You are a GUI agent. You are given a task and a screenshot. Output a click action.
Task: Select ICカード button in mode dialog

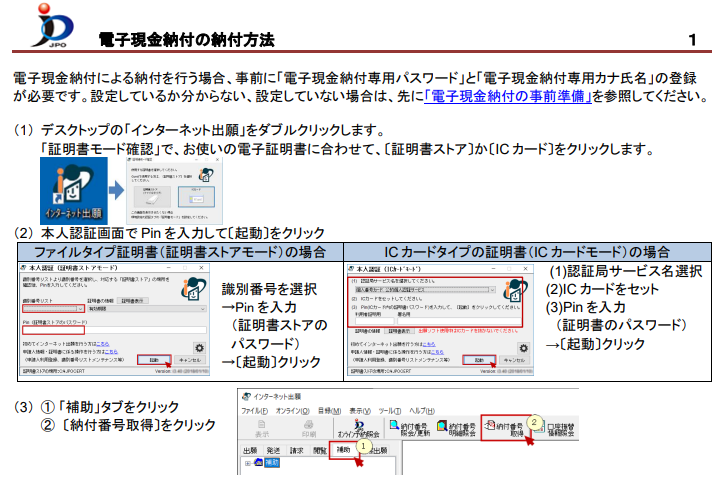tap(197, 197)
